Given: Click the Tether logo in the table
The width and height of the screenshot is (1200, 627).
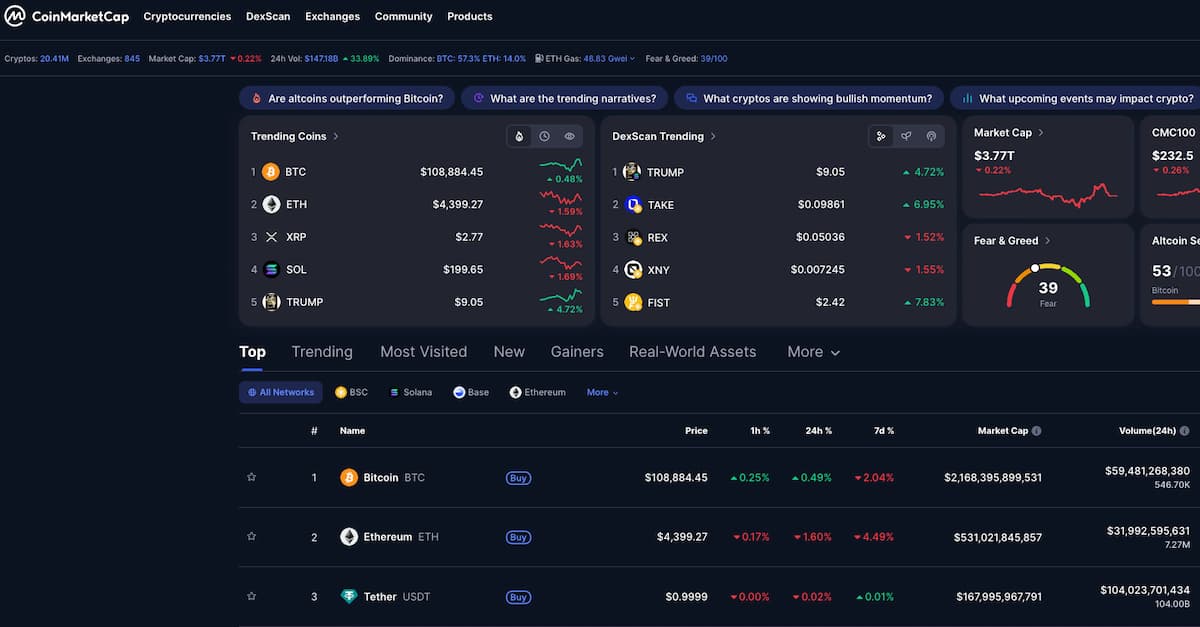Looking at the screenshot, I should (x=349, y=597).
